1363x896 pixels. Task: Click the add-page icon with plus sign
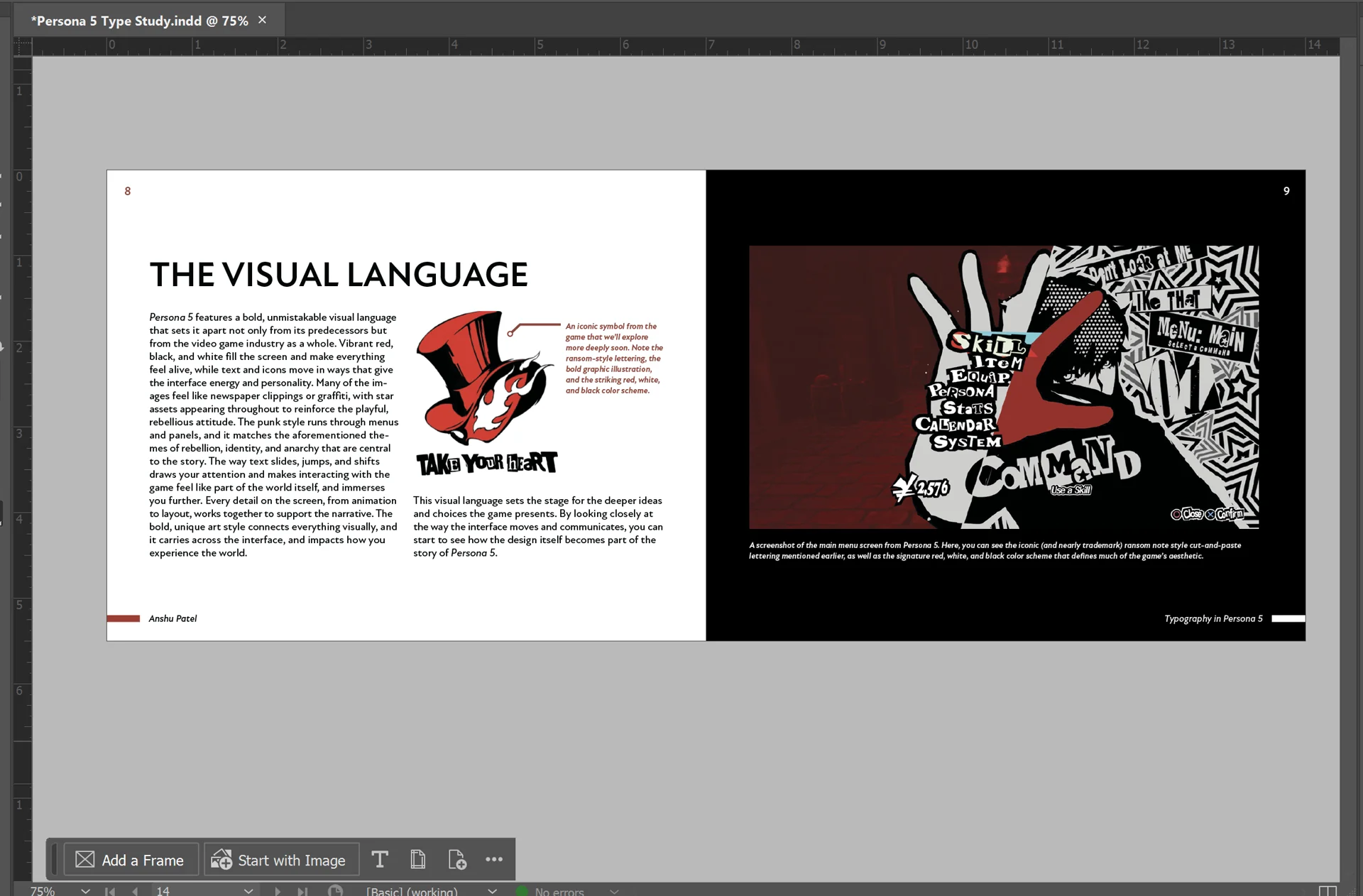click(x=457, y=860)
